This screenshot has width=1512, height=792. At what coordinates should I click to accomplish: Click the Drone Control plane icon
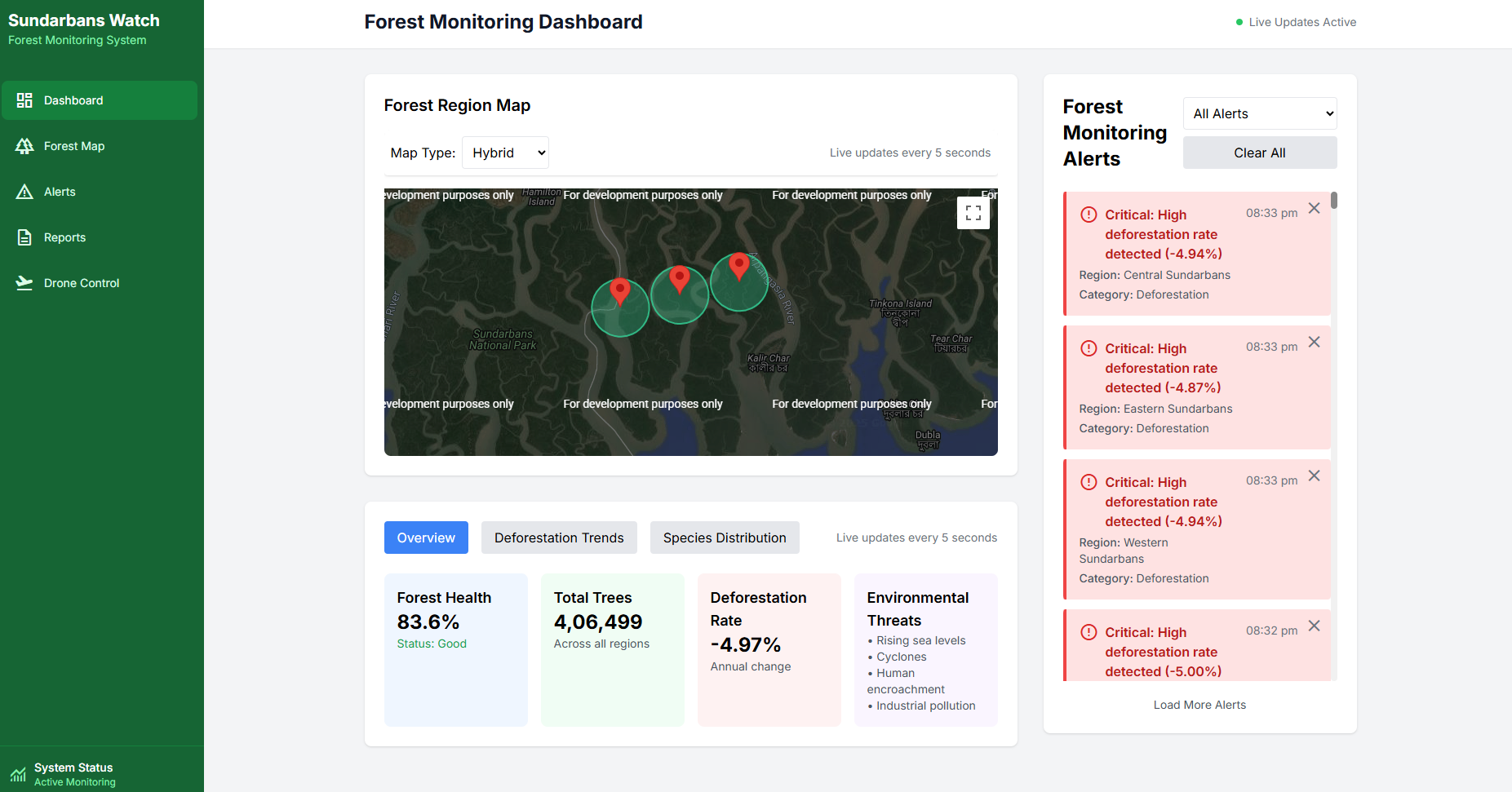coord(24,283)
